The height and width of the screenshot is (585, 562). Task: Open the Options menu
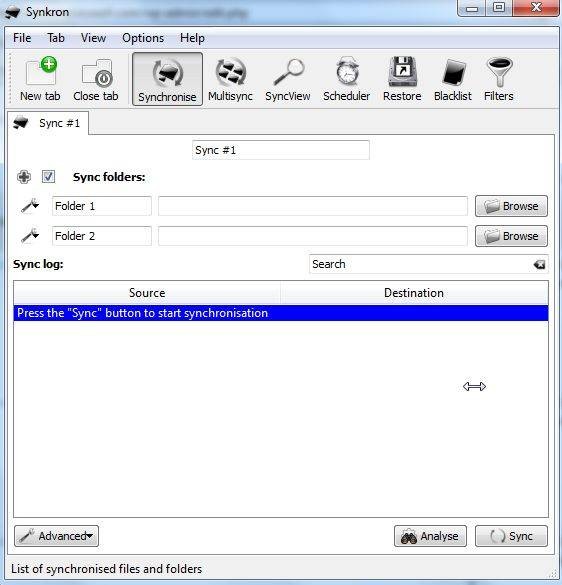[143, 38]
